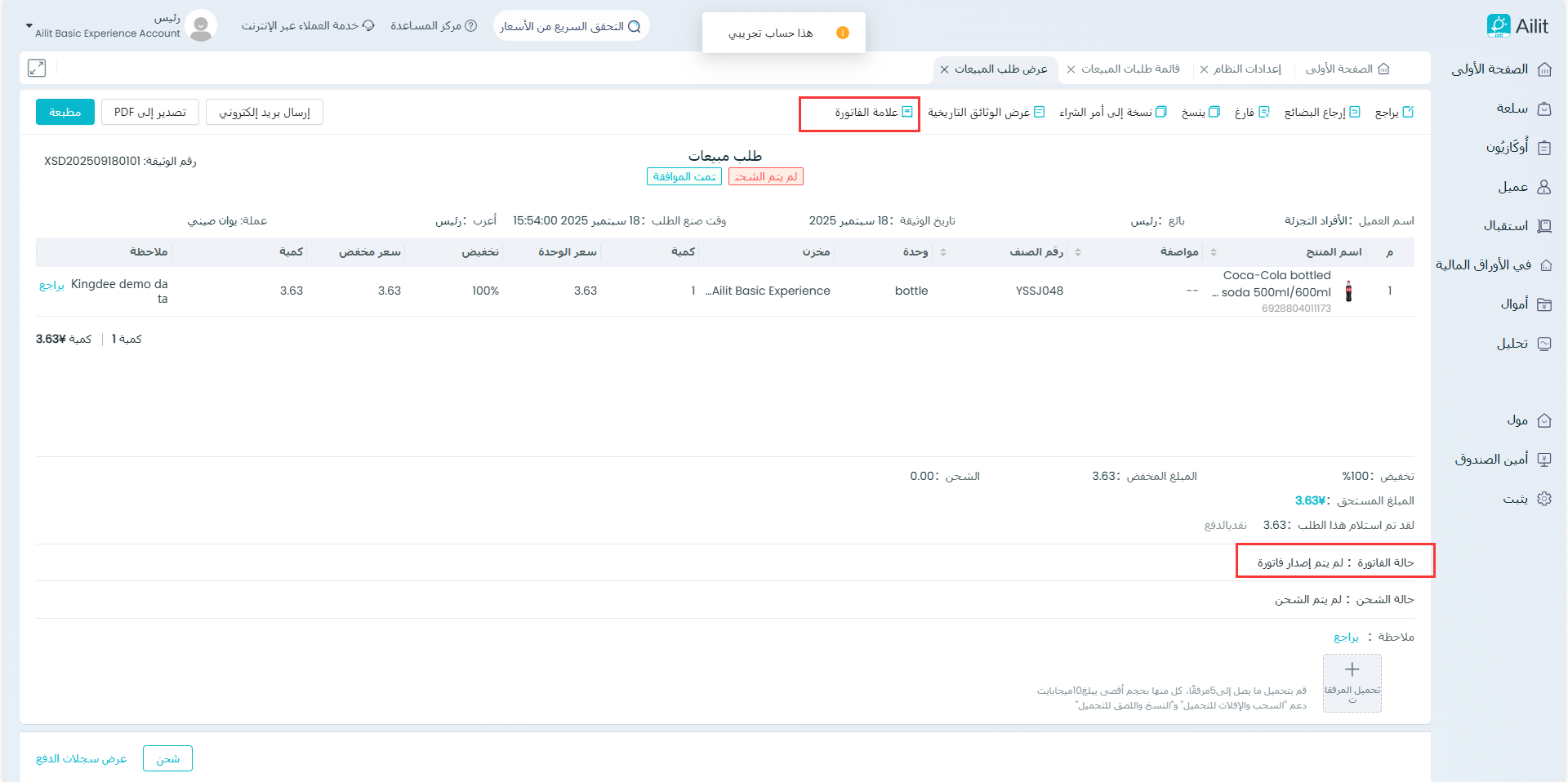Switch to إعدادات النظام tab
1568x782 pixels.
(1246, 69)
